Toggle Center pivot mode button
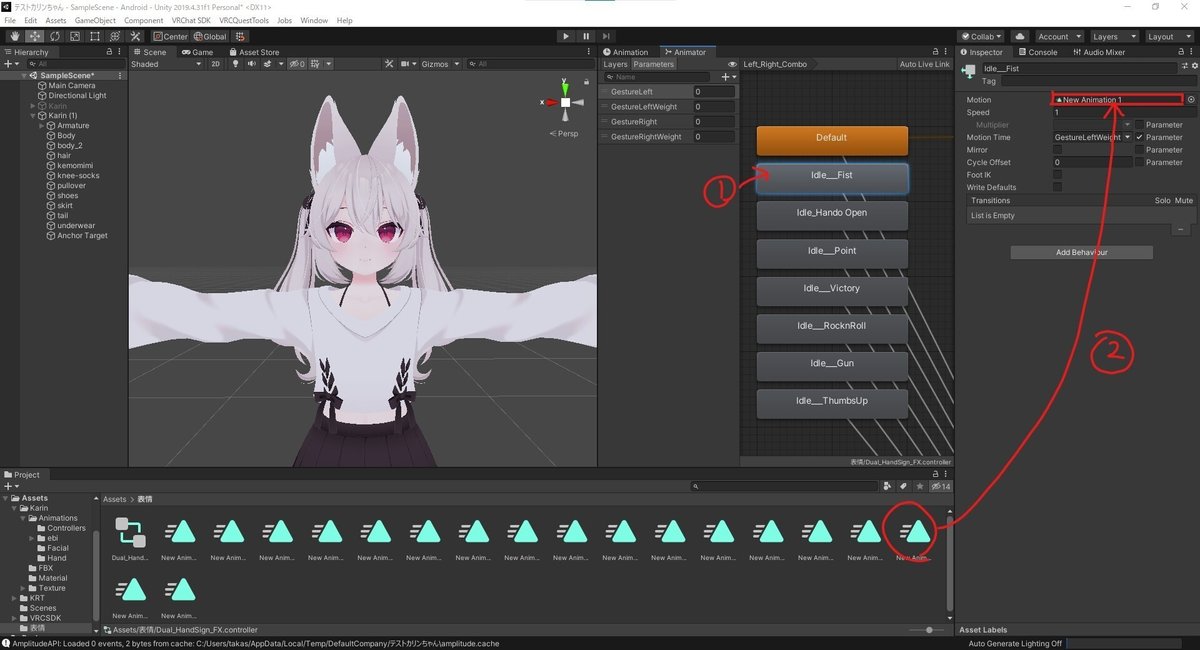The image size is (1200, 650). (170, 36)
